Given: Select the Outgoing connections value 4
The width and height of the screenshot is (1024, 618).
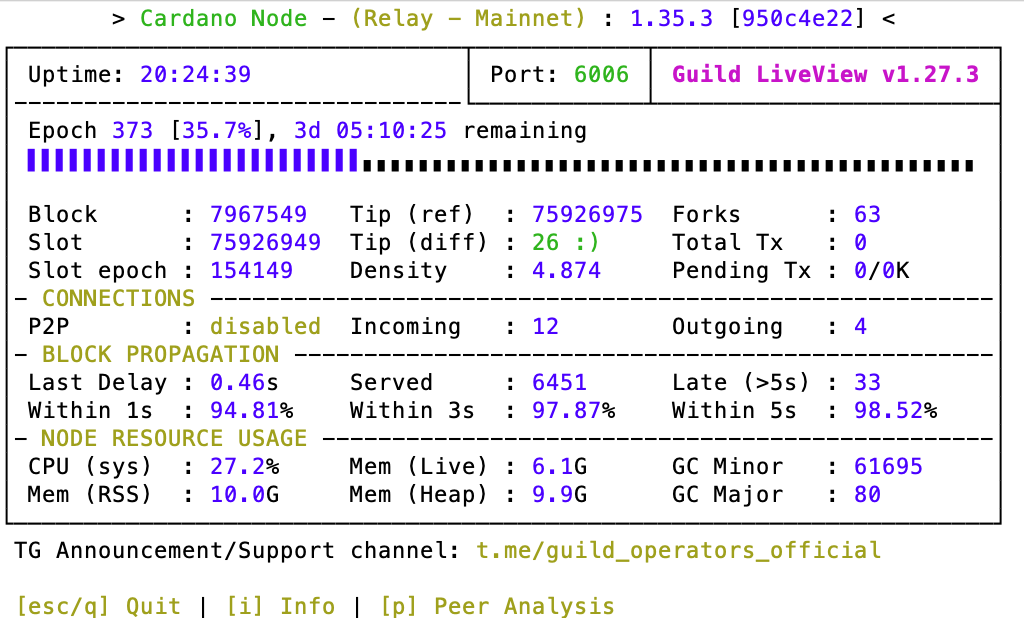Looking at the screenshot, I should tap(860, 326).
